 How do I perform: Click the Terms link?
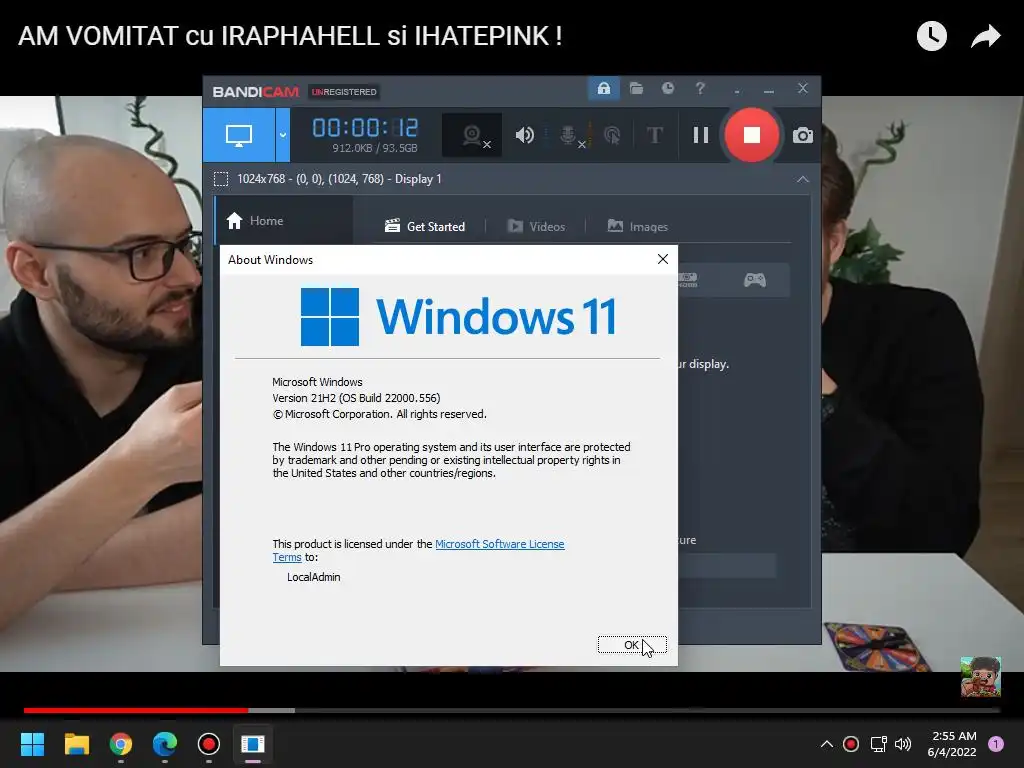click(x=287, y=557)
